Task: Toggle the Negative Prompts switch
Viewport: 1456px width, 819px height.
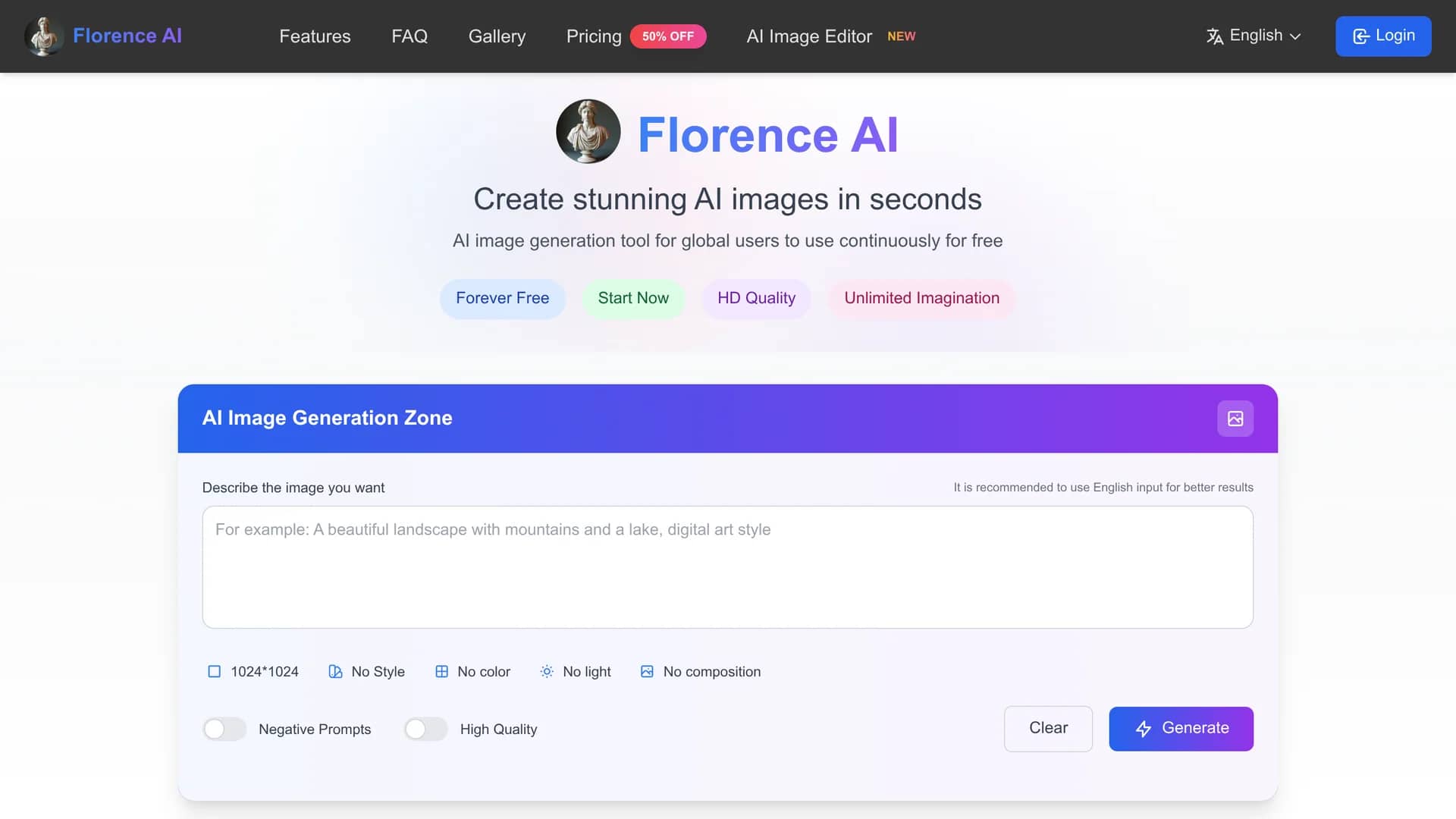Action: [x=224, y=729]
